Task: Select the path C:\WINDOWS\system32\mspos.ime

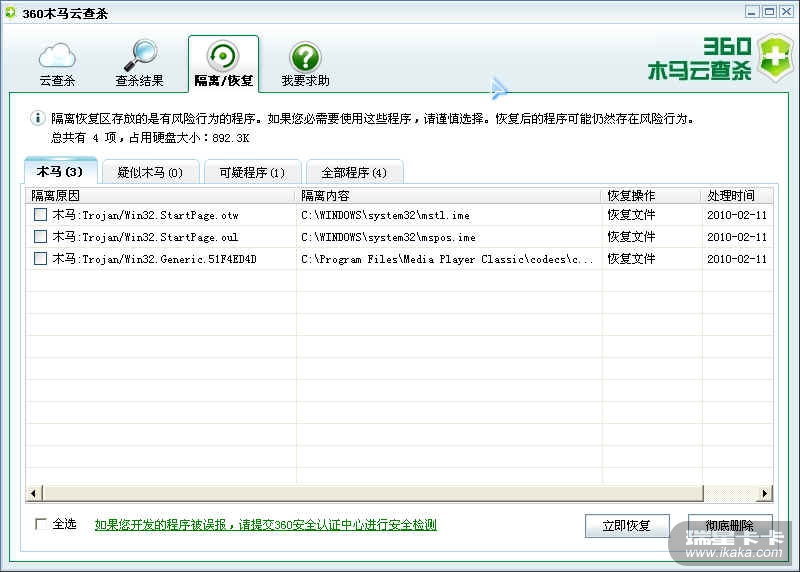Action: coord(388,237)
